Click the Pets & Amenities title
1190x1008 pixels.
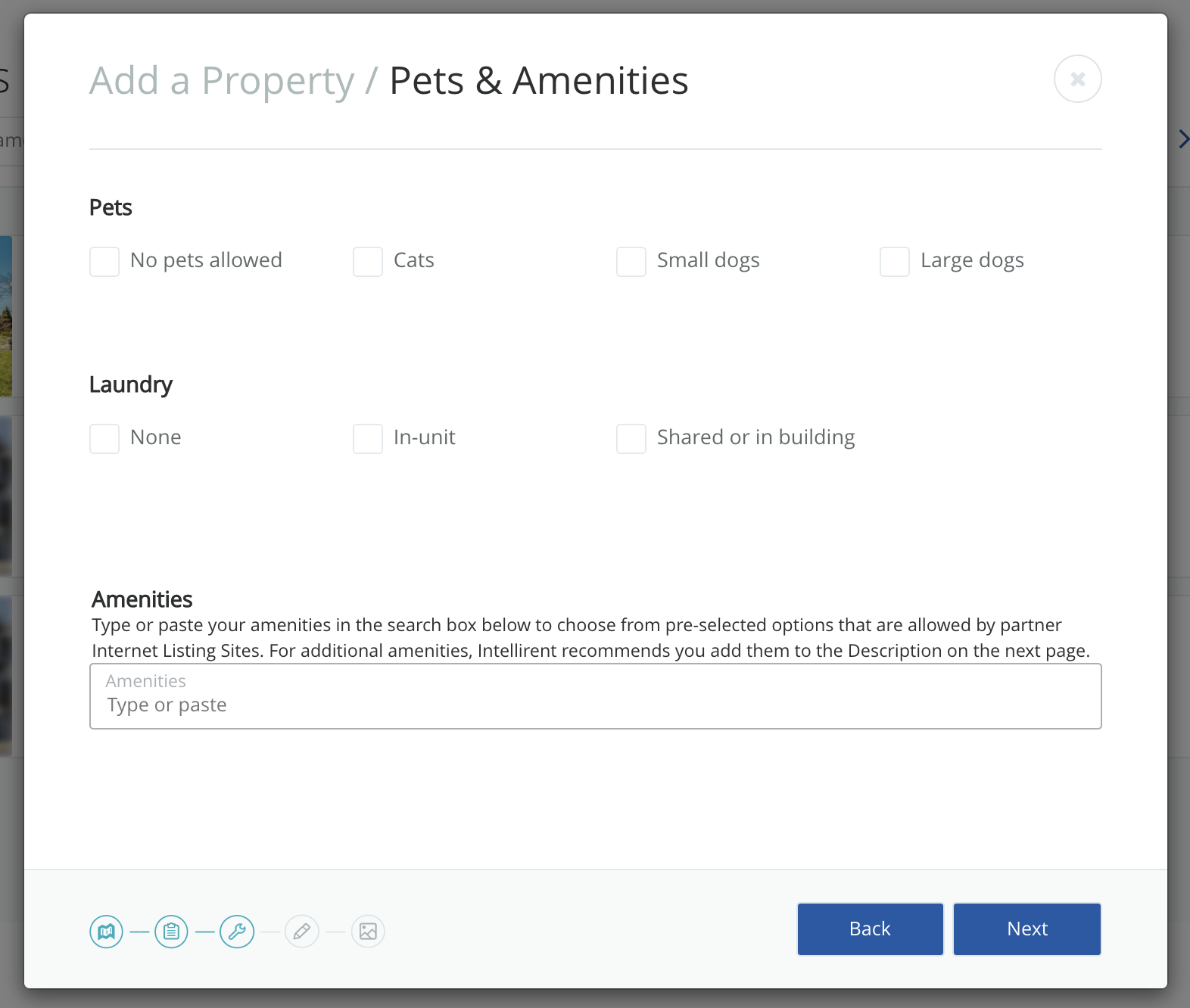click(538, 81)
